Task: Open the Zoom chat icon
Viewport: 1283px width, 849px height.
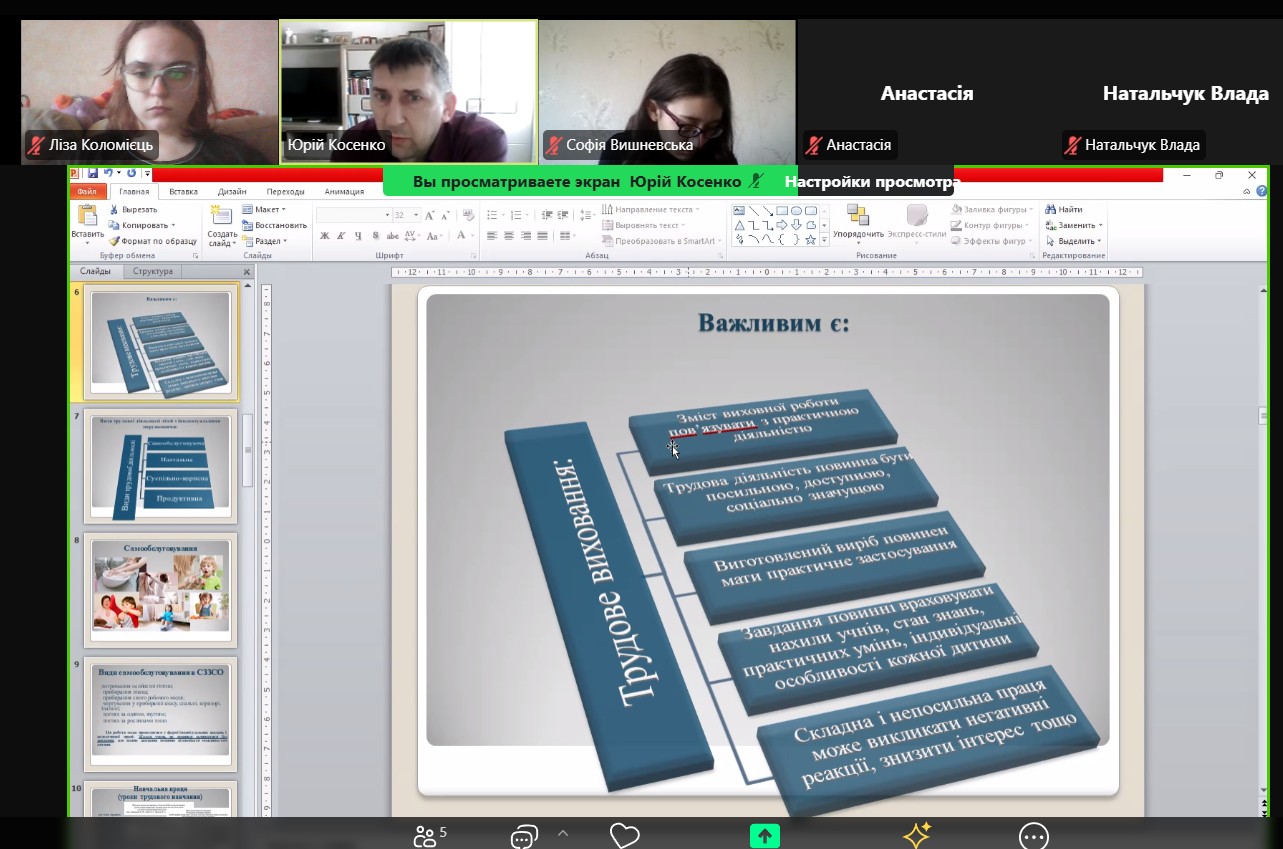Action: [x=525, y=835]
